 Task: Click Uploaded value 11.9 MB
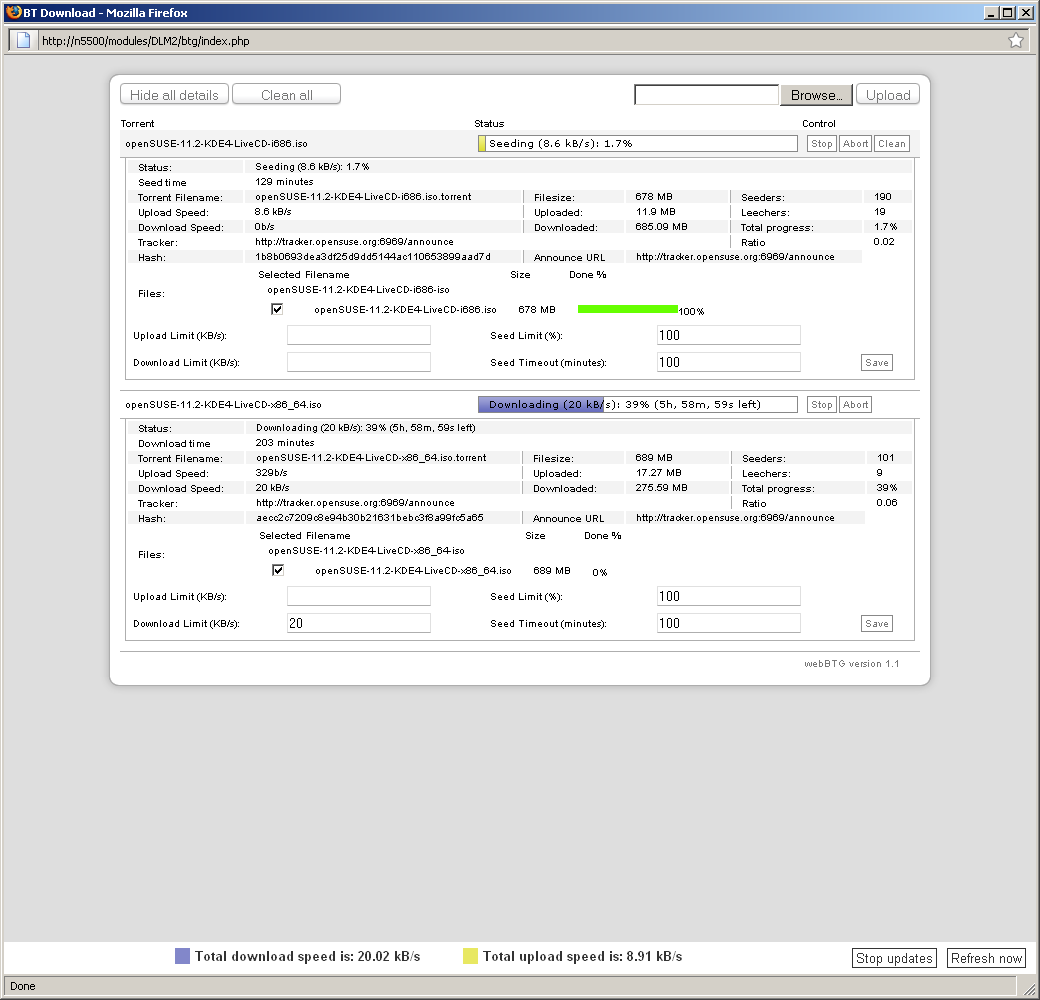pyautogui.click(x=655, y=212)
